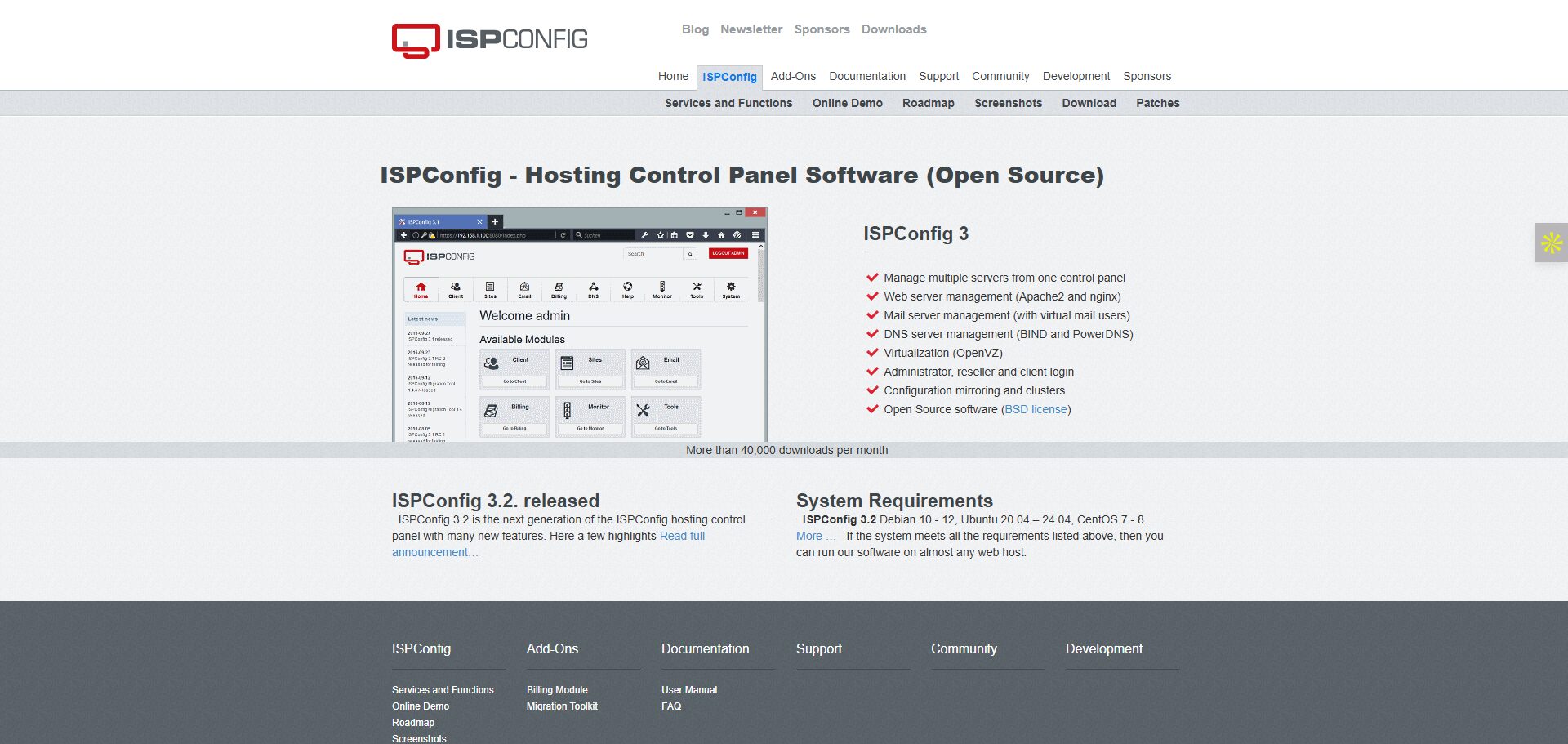Image resolution: width=1568 pixels, height=744 pixels.
Task: Click the Read full announcement link
Action: (x=683, y=536)
